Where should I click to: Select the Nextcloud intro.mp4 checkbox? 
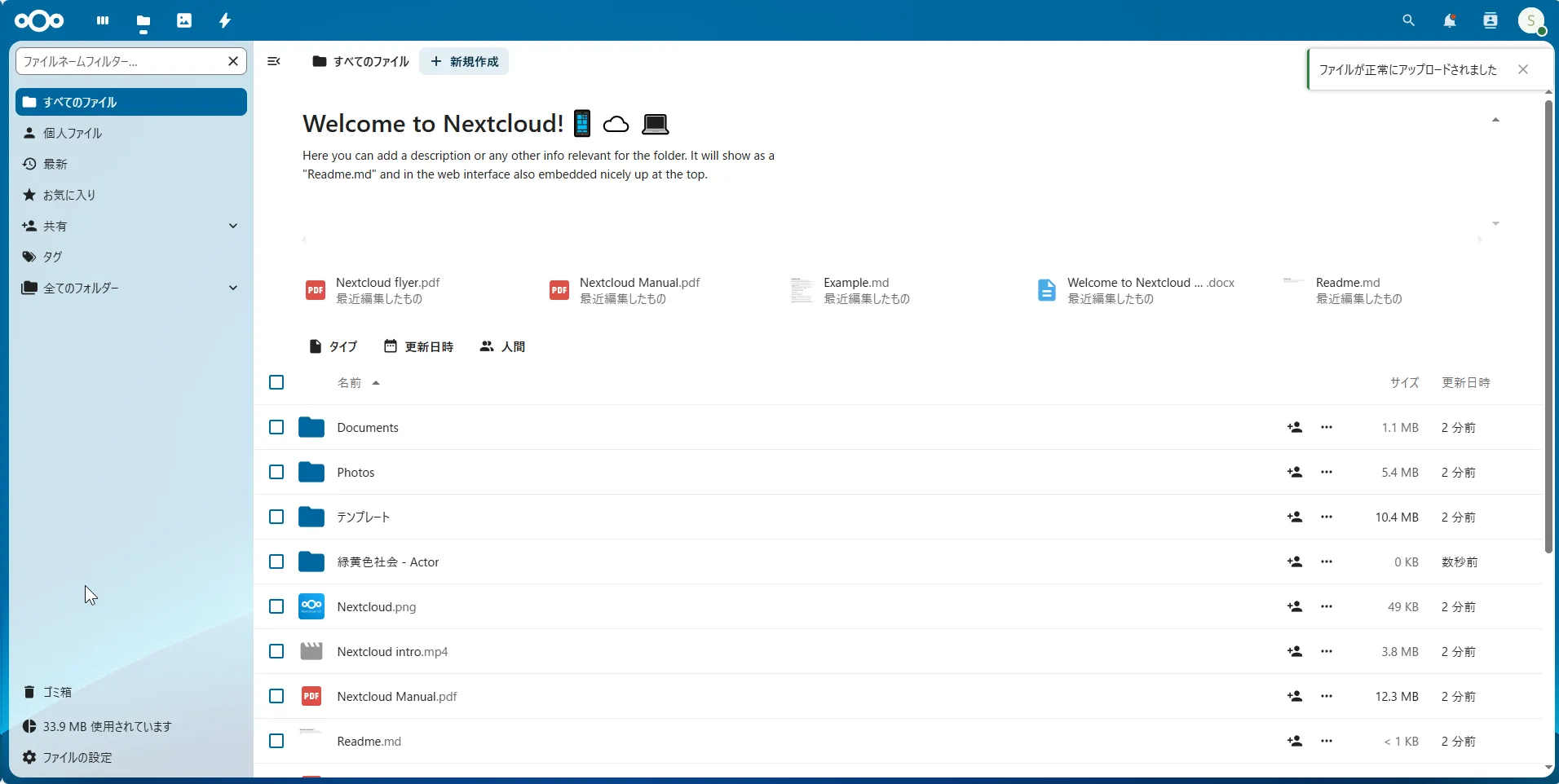(x=276, y=651)
